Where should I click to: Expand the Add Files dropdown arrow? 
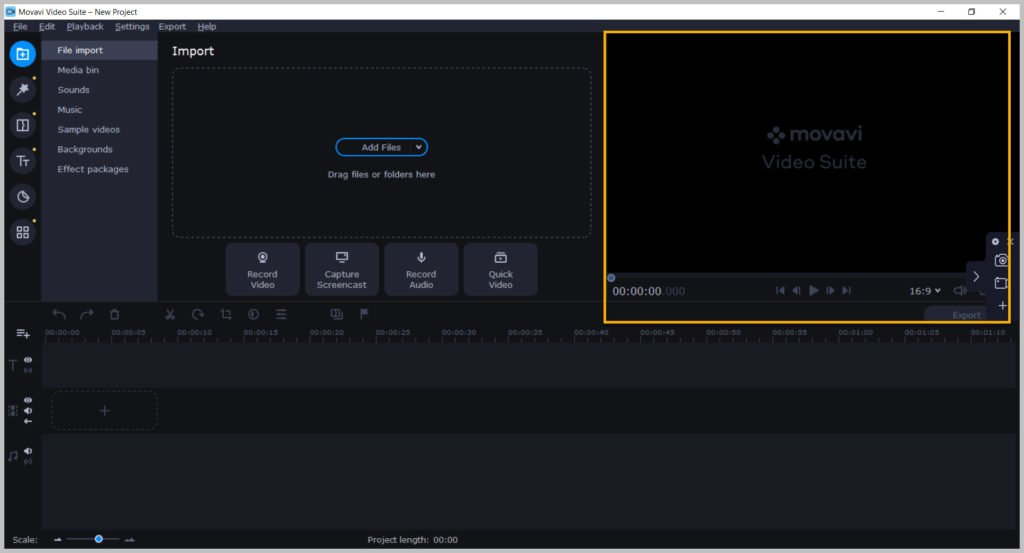[419, 148]
